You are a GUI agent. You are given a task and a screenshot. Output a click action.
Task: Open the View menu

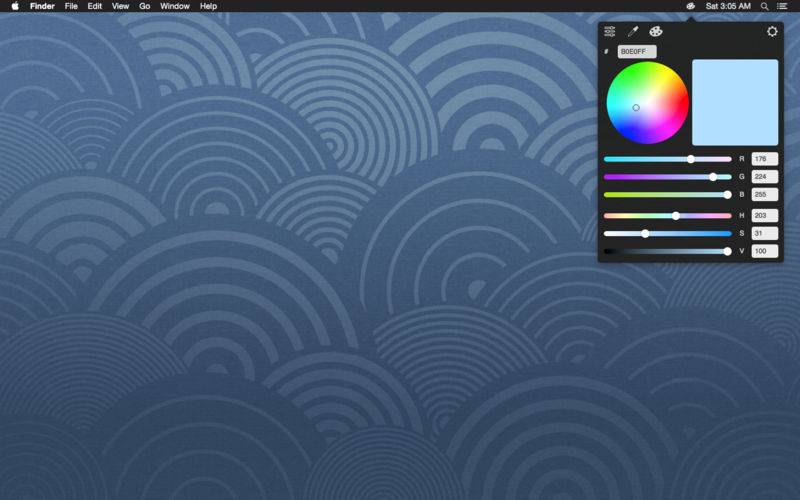coord(120,6)
